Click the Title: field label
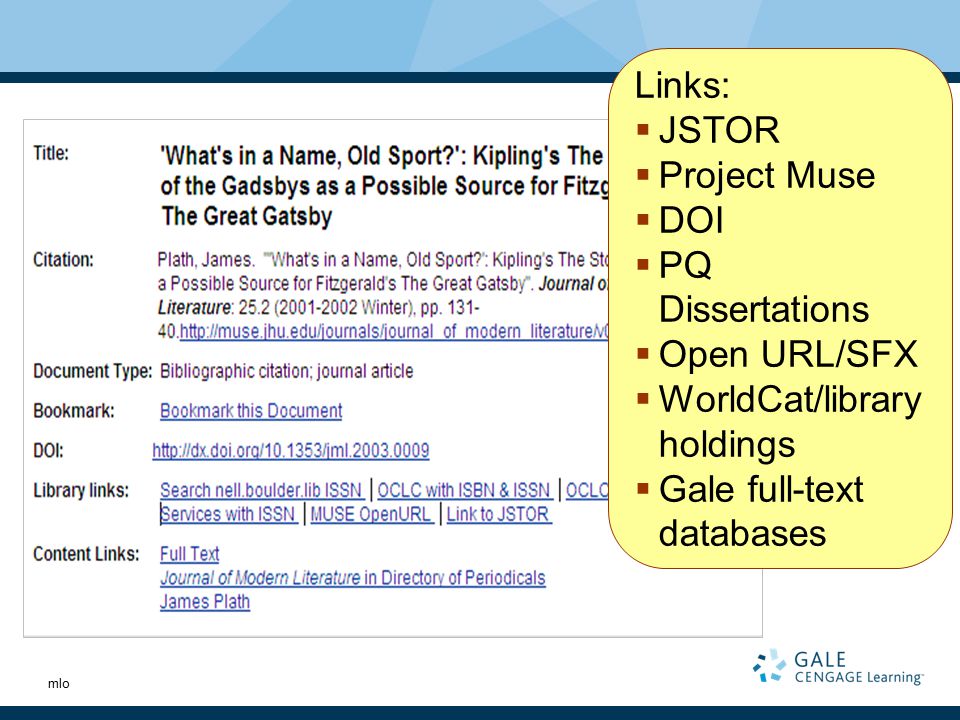This screenshot has height=720, width=960. coord(51,153)
